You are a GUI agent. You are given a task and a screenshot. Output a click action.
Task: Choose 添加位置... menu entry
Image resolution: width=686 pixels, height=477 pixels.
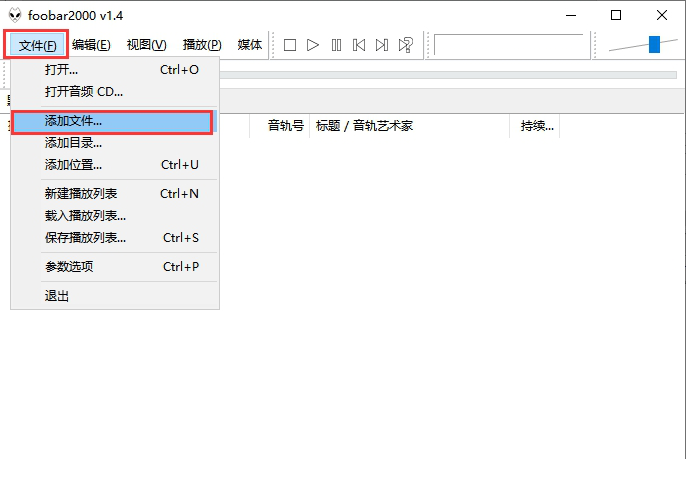[x=115, y=165]
